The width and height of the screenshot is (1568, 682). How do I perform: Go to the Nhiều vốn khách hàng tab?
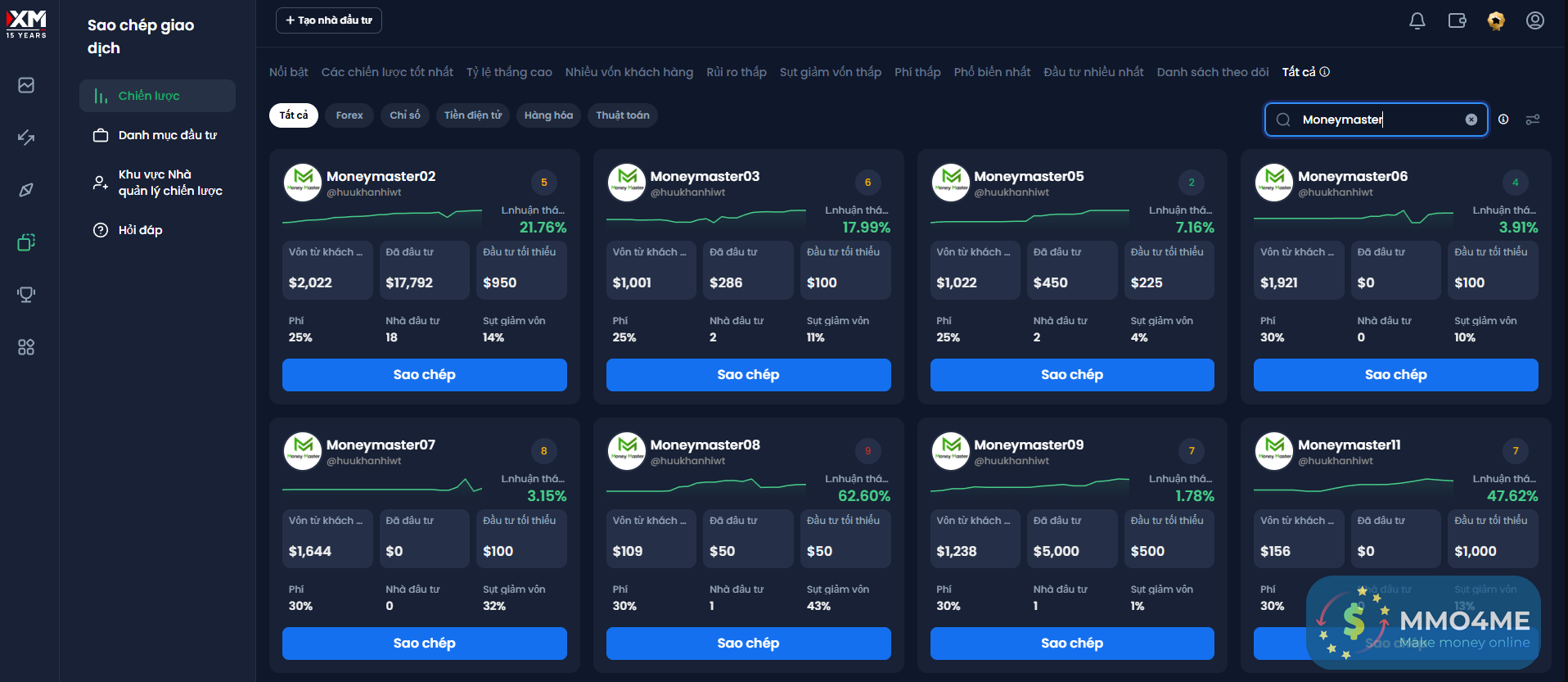(x=629, y=72)
